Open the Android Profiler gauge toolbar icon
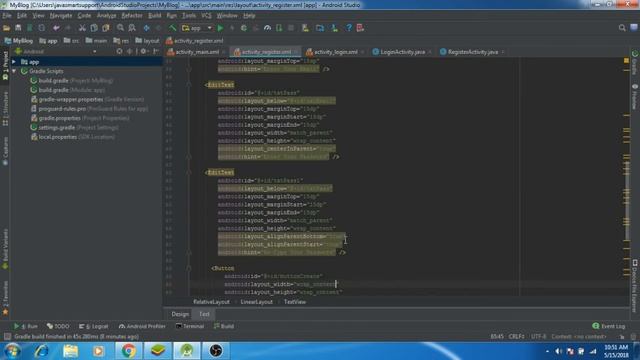The image size is (640, 360). click(x=267, y=28)
